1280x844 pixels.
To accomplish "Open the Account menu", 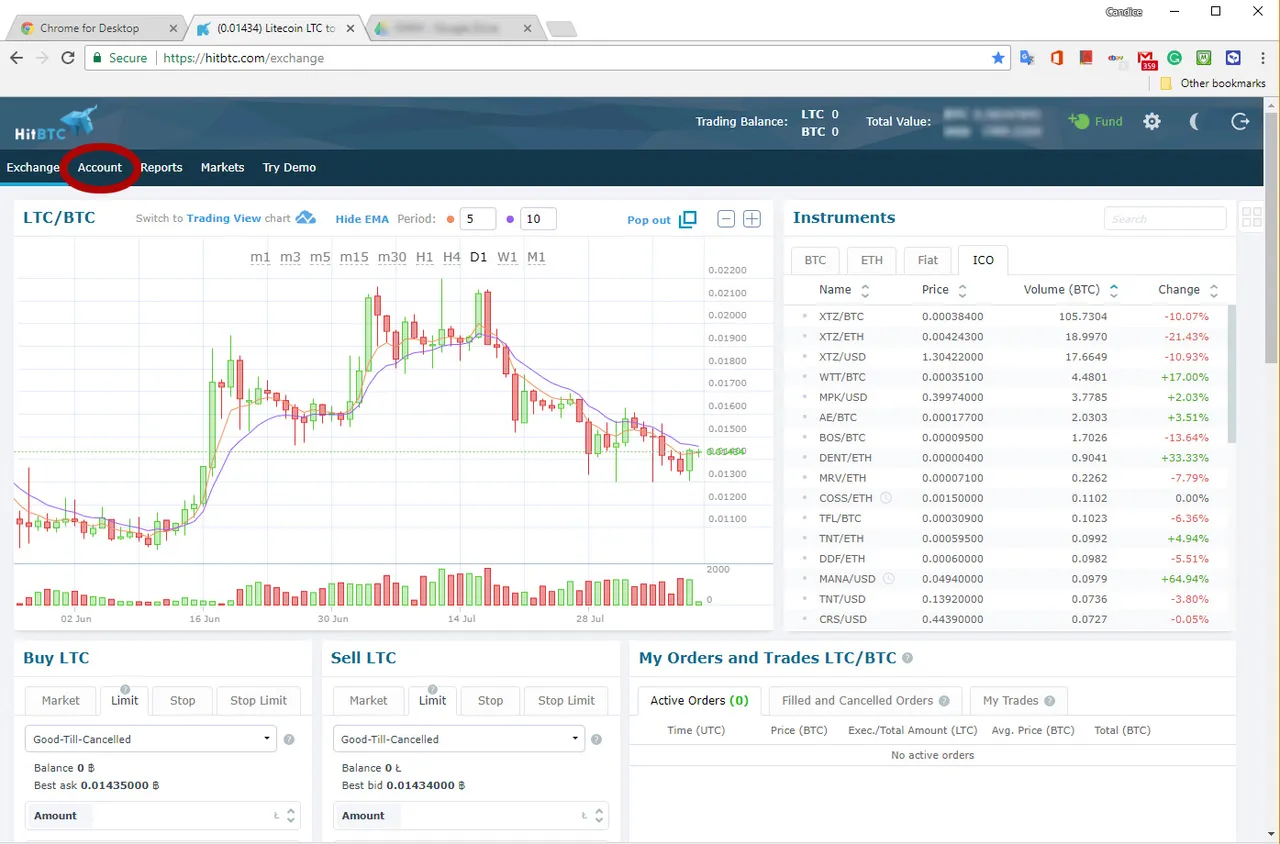I will coord(100,167).
